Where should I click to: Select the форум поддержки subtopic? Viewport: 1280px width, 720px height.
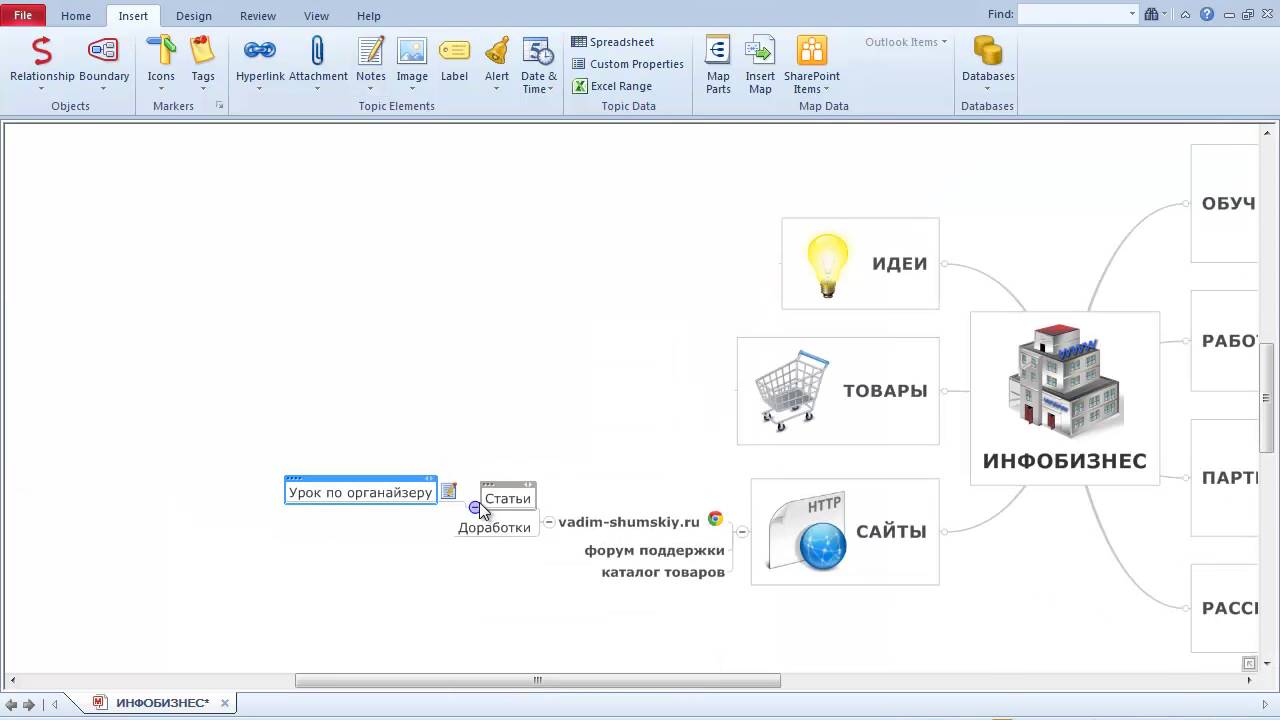coord(655,550)
